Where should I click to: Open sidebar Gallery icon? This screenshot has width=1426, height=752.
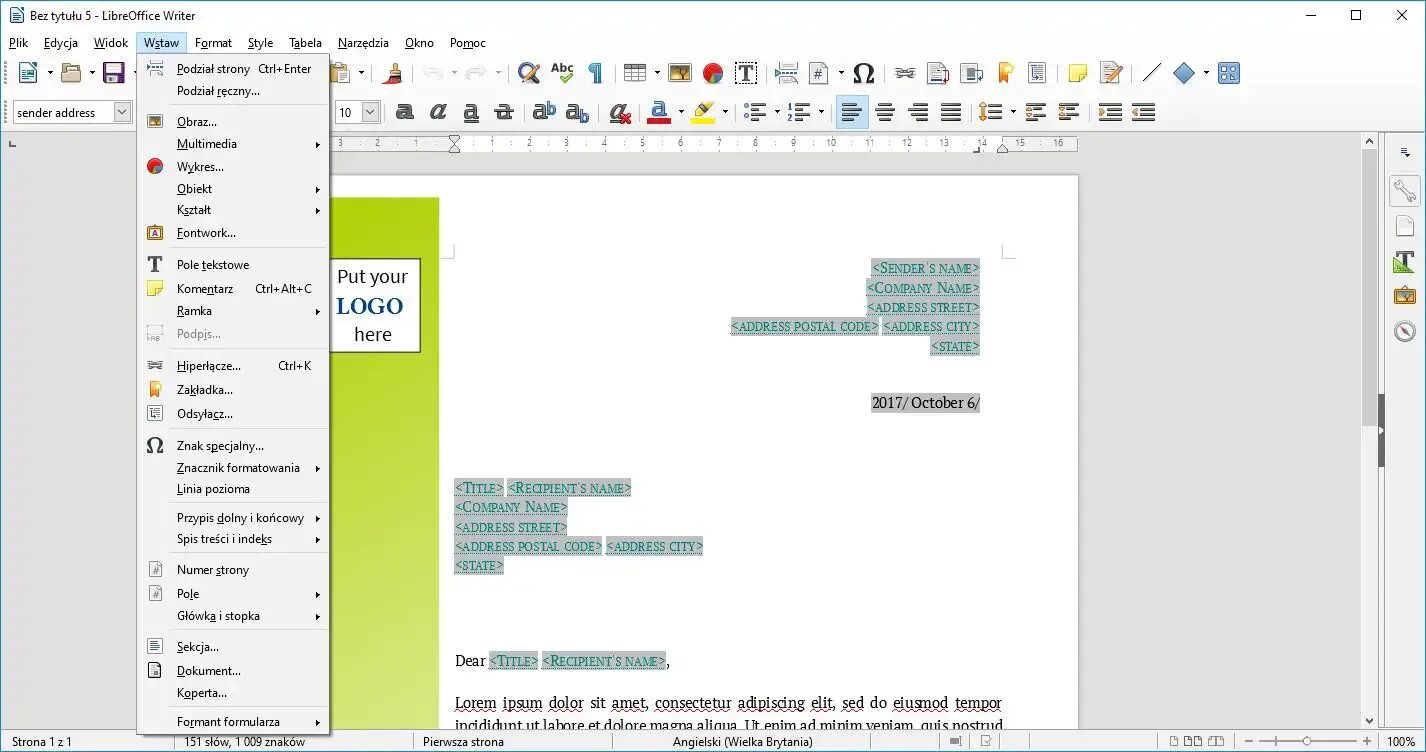pyautogui.click(x=1405, y=296)
